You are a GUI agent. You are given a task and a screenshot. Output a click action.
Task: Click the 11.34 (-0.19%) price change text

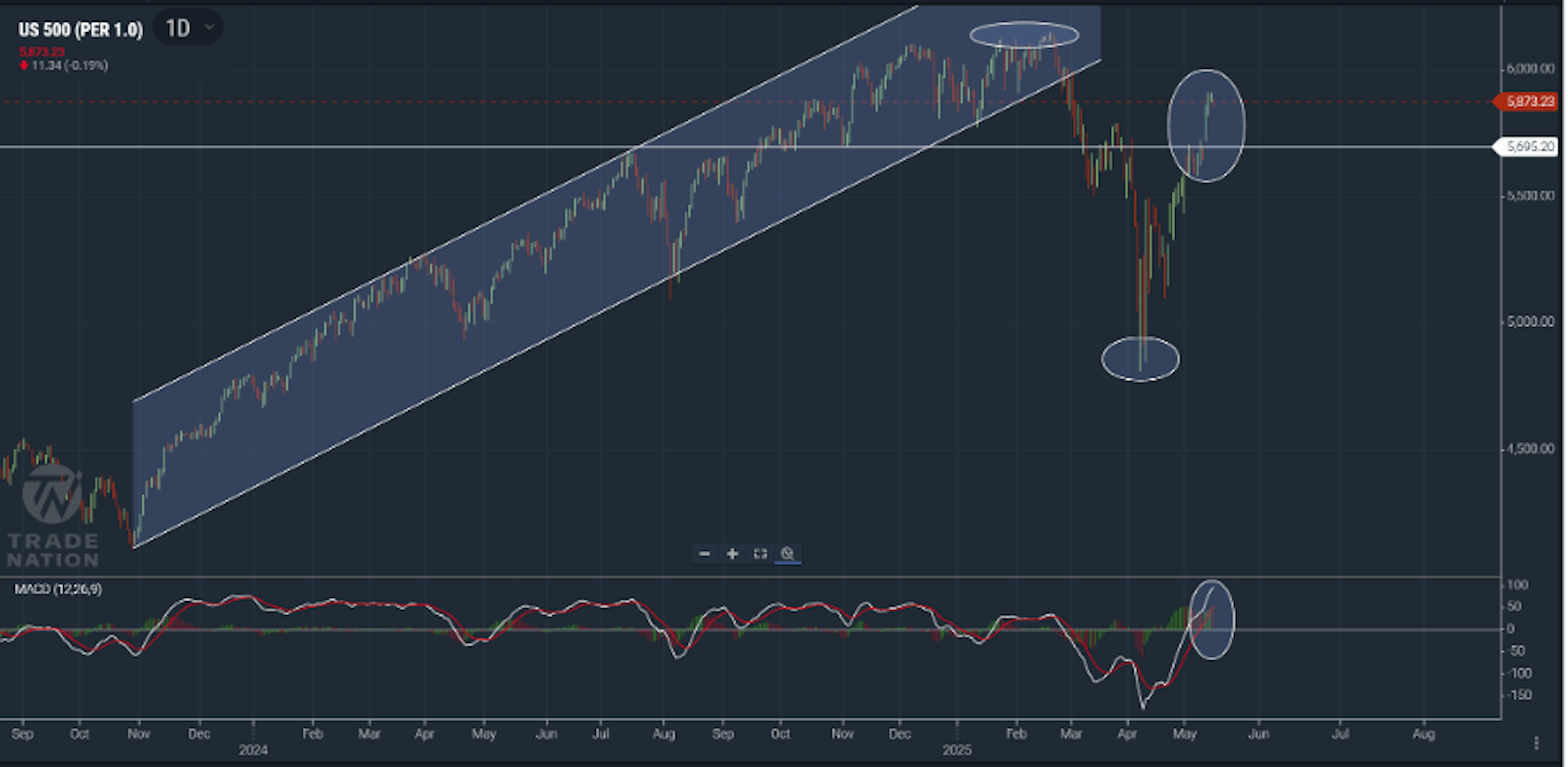[x=69, y=65]
